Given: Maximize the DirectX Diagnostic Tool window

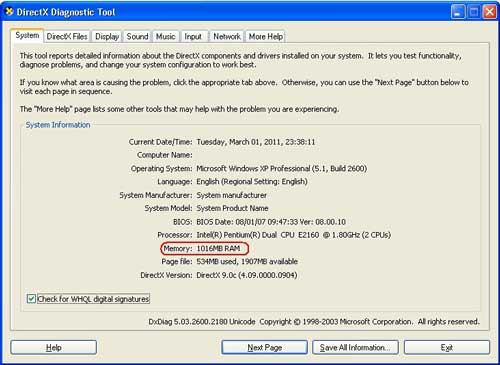Looking at the screenshot, I should pos(474,12).
